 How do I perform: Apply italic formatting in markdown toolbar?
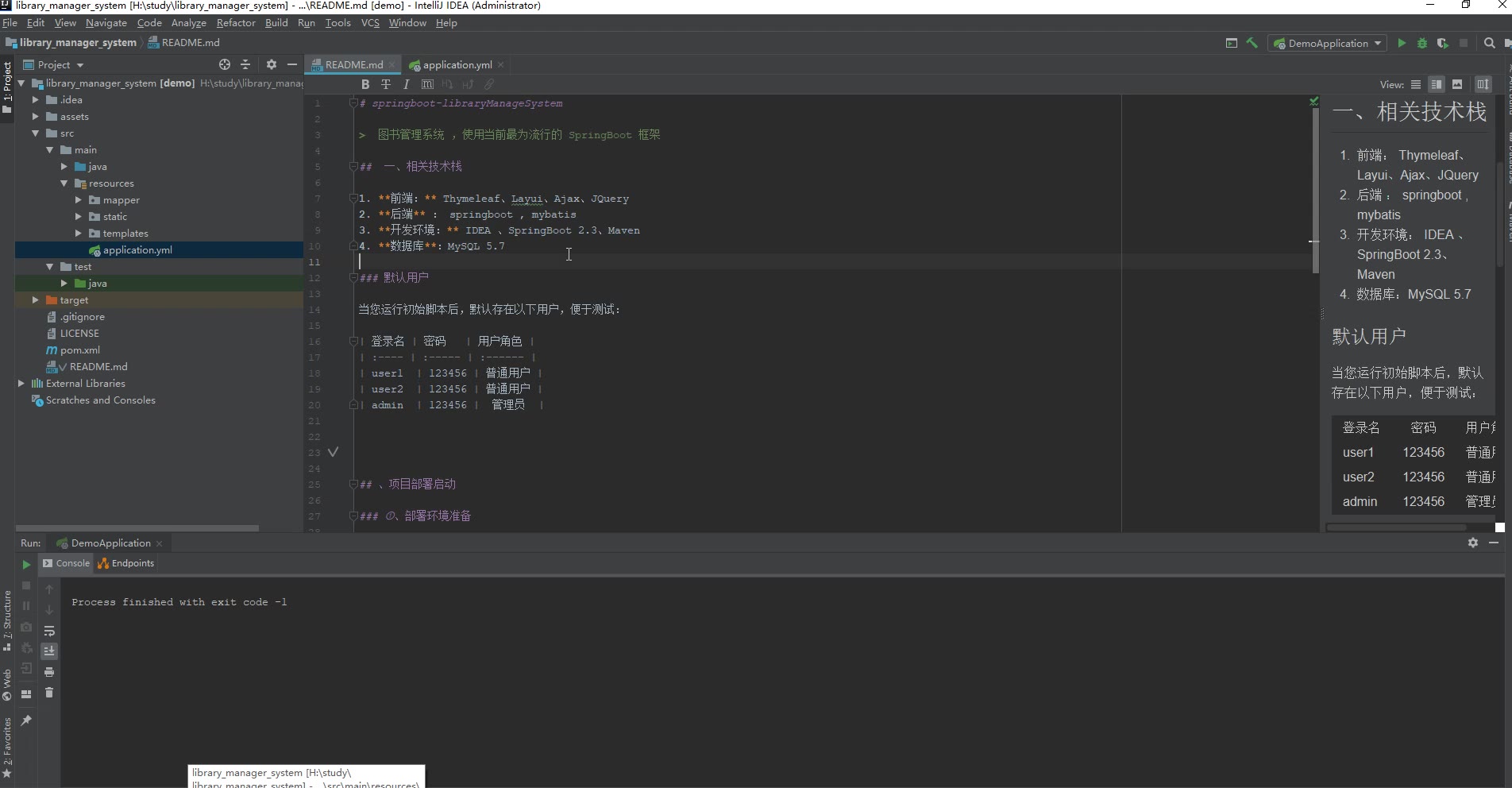point(407,84)
